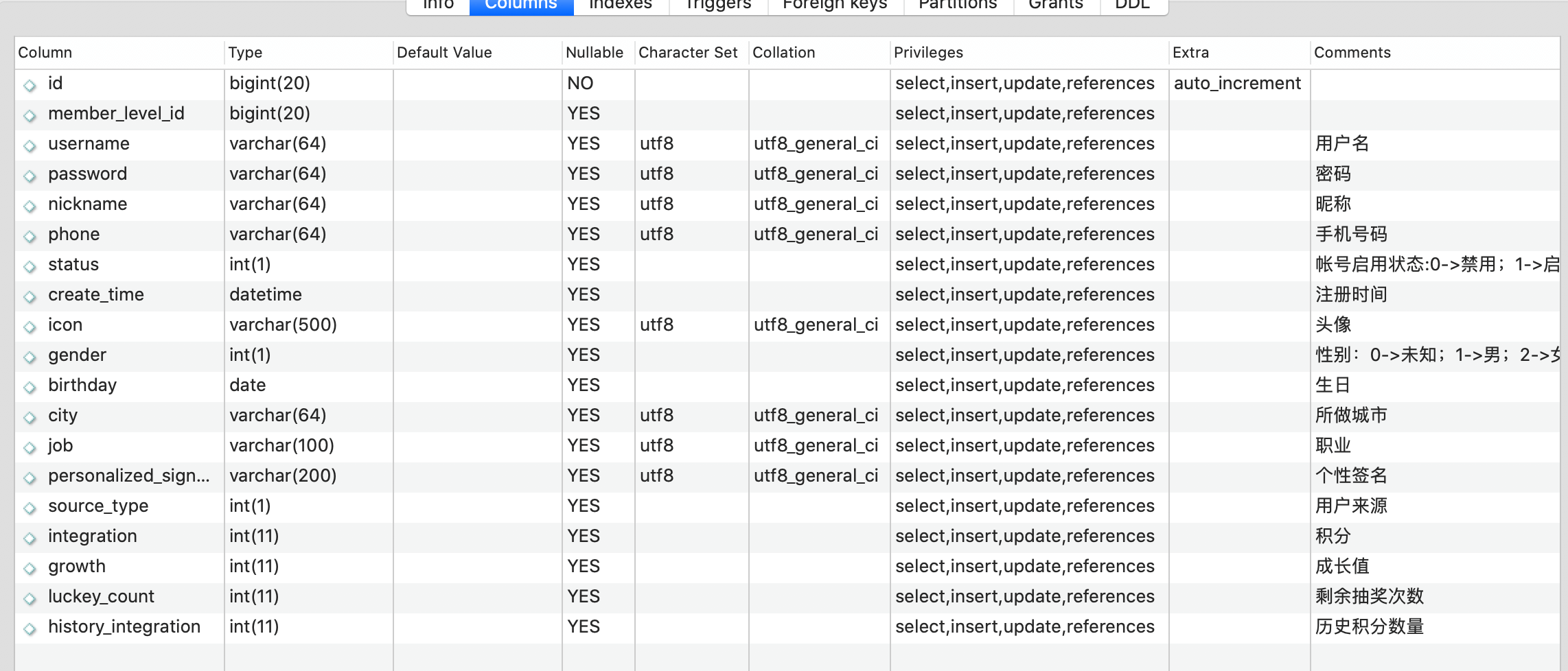Image resolution: width=1568 pixels, height=671 pixels.
Task: Select the column icon for password row
Action: pos(30,176)
